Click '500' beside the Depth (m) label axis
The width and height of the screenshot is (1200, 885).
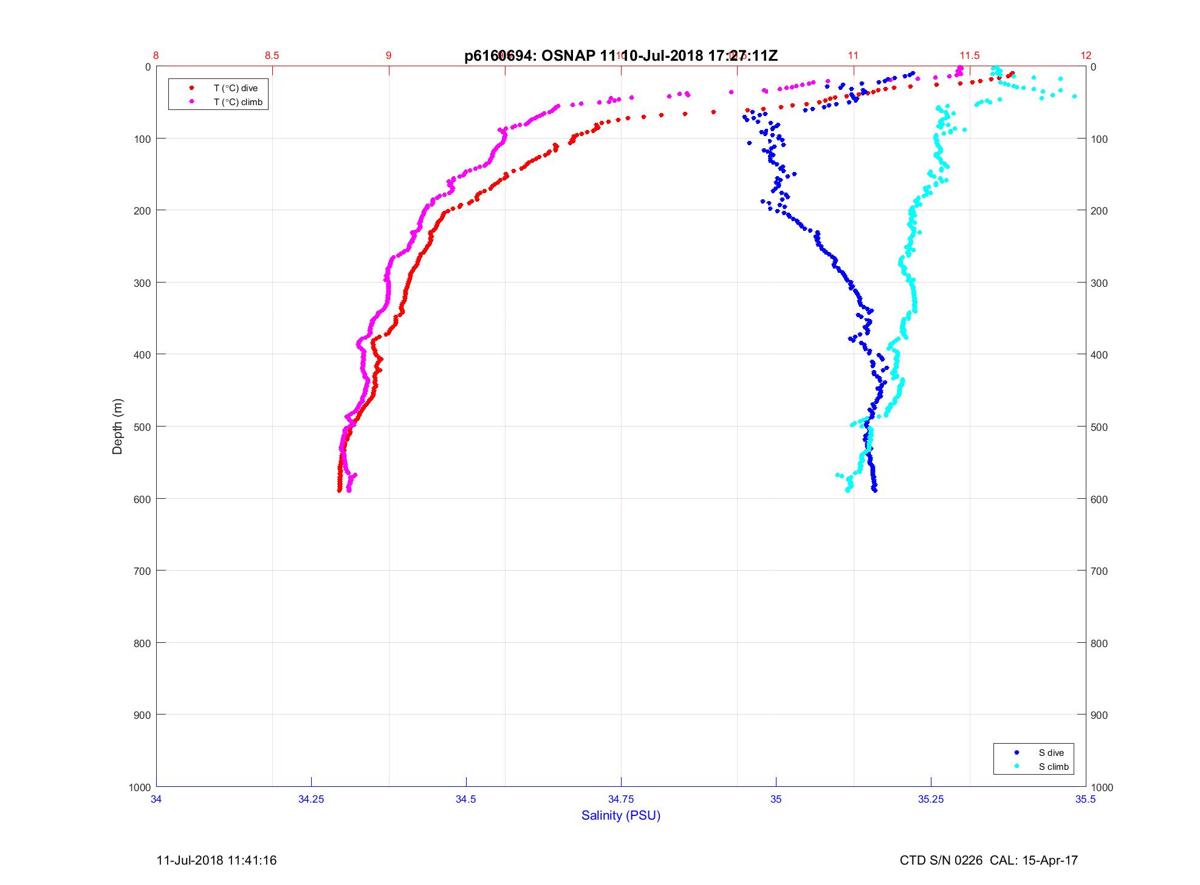pos(142,427)
